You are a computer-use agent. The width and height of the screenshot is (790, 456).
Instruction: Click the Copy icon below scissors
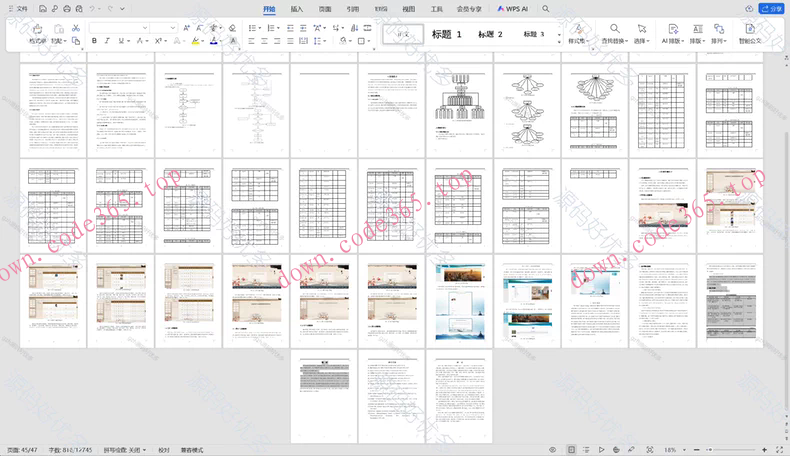pos(76,41)
